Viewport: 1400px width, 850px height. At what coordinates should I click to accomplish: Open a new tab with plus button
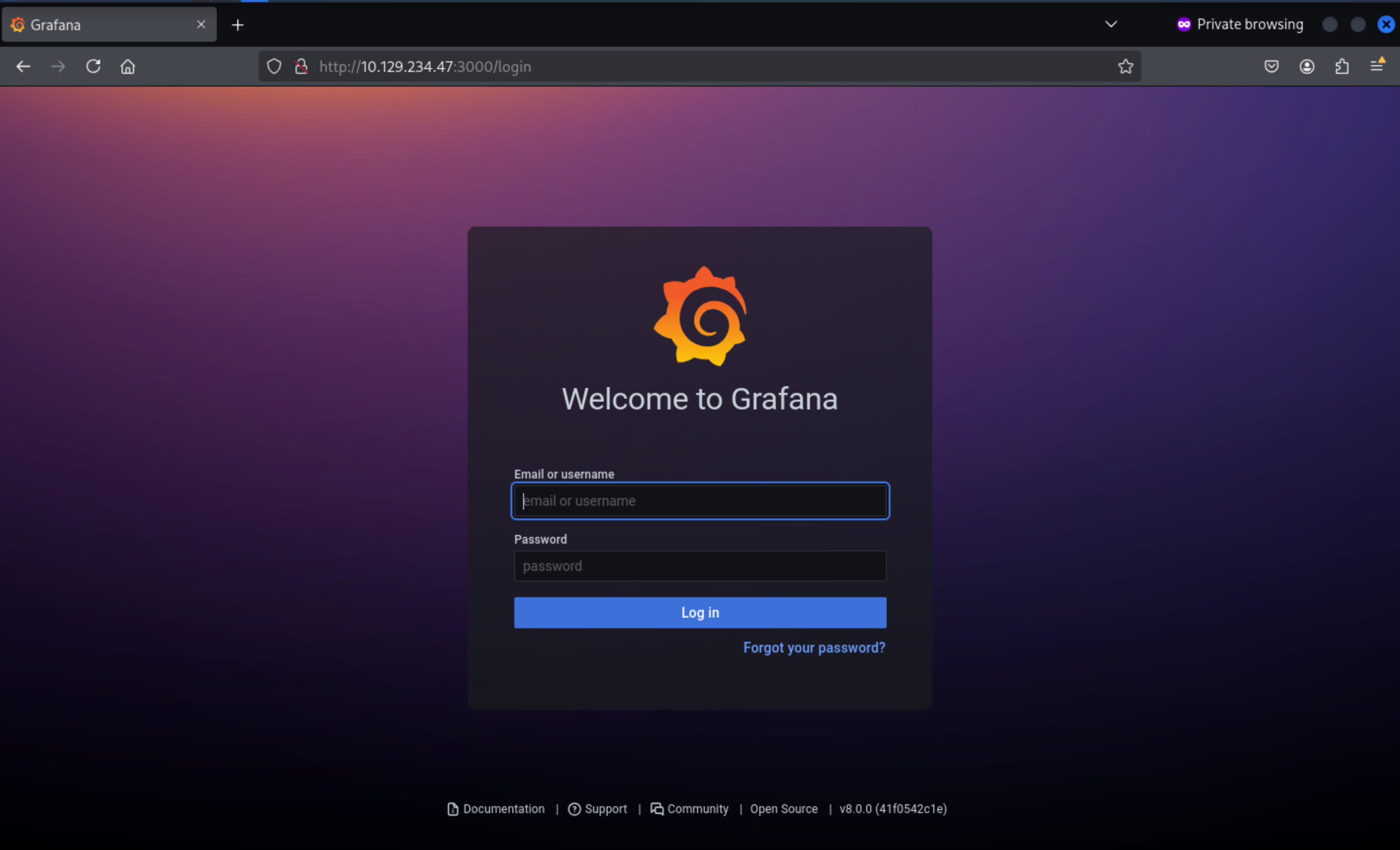[238, 25]
